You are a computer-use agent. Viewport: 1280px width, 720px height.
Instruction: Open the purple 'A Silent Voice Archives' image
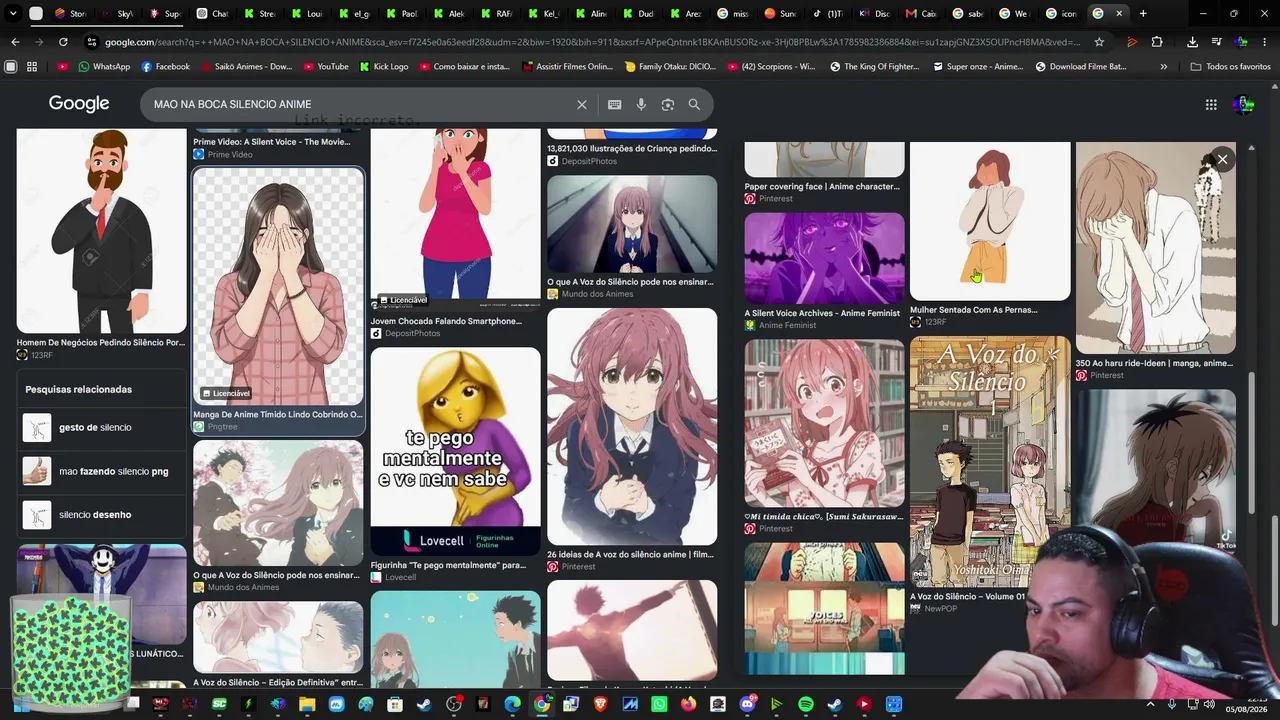tap(824, 258)
